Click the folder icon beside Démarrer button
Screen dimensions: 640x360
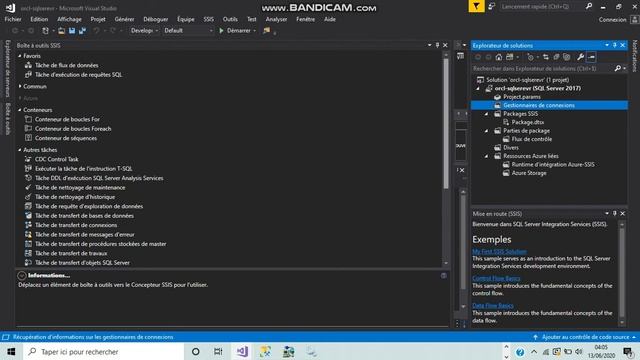[x=267, y=31]
